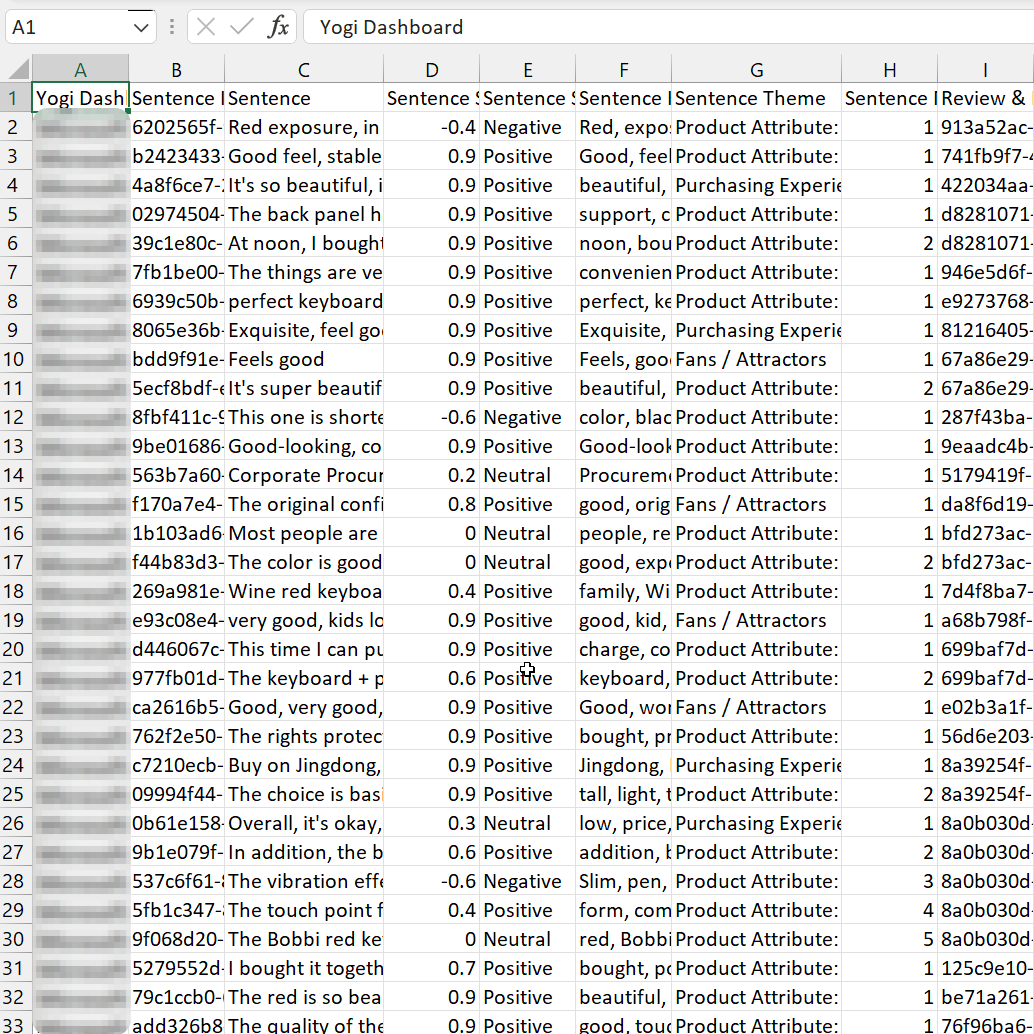The image size is (1034, 1034).
Task: Click the formula bar showing Yogi Dashboard
Action: tap(669, 28)
